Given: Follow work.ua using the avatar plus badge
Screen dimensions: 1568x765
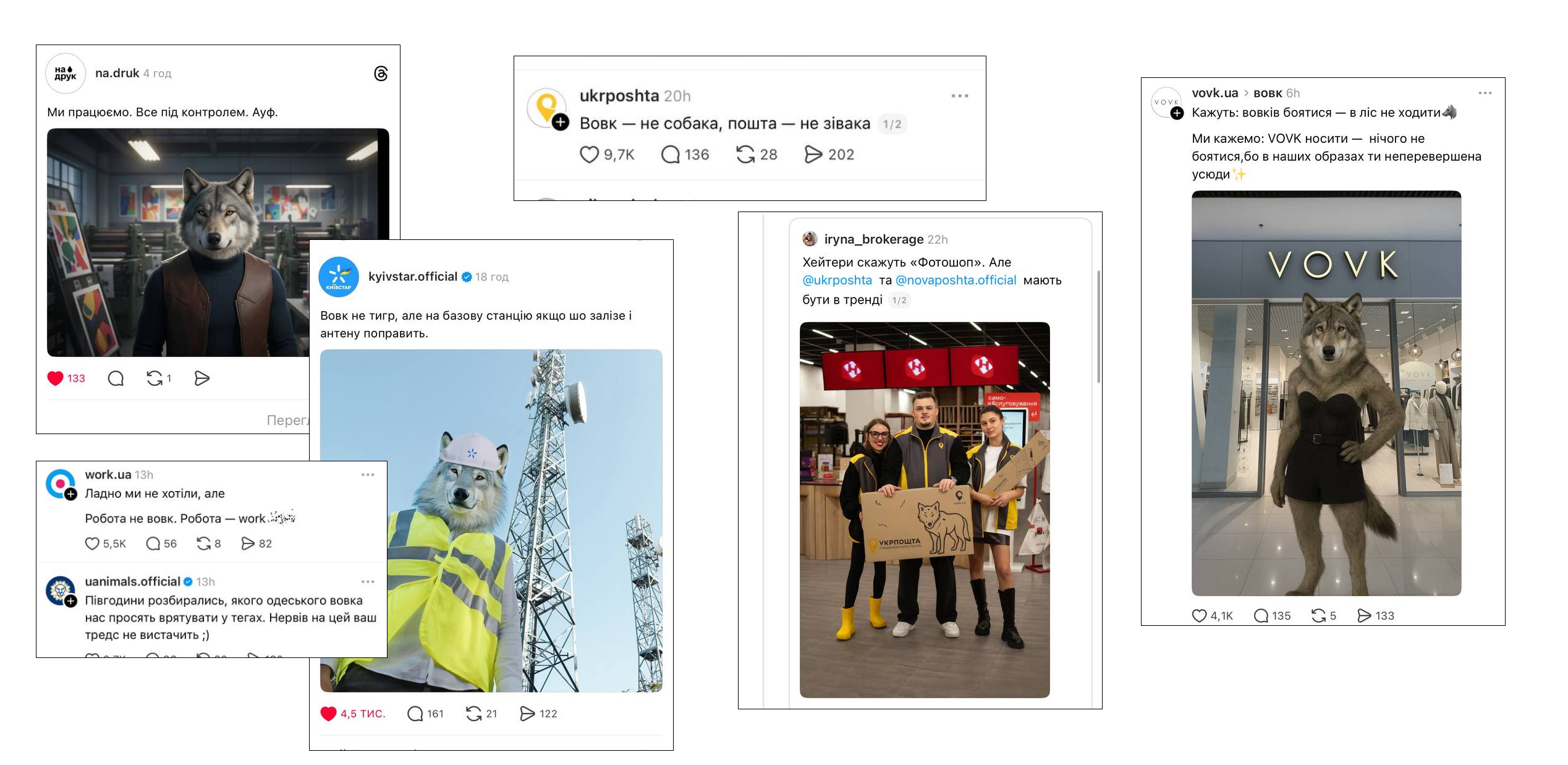Looking at the screenshot, I should pyautogui.click(x=71, y=494).
